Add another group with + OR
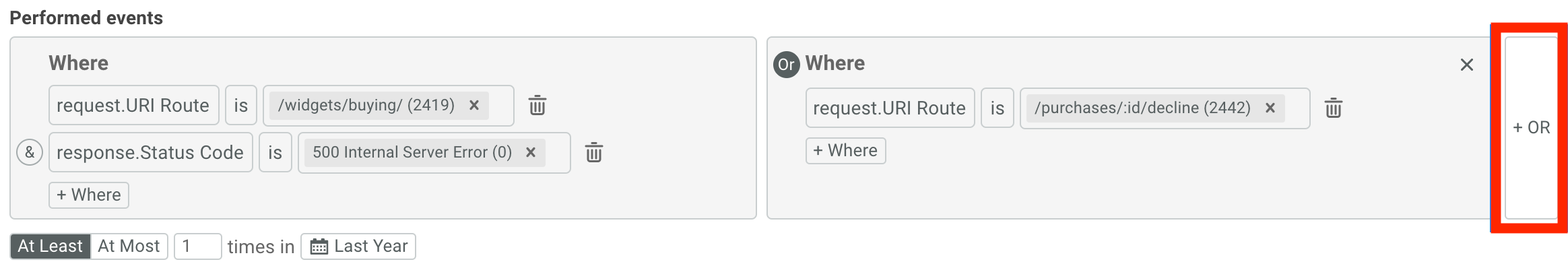Image resolution: width=1568 pixels, height=268 pixels. click(1531, 128)
